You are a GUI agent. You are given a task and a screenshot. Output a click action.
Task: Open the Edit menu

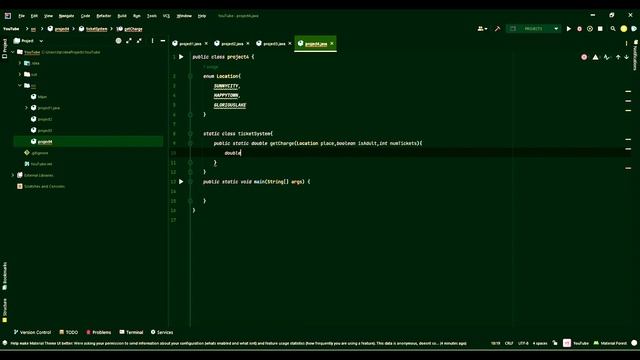click(34, 16)
